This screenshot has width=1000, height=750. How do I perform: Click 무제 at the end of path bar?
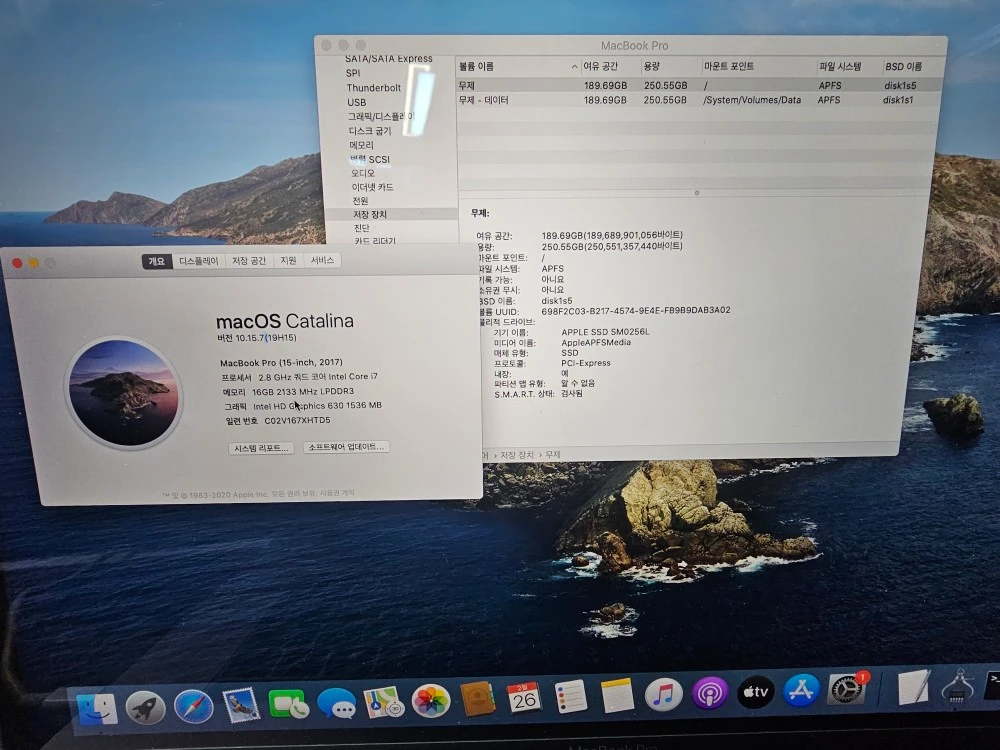[553, 454]
